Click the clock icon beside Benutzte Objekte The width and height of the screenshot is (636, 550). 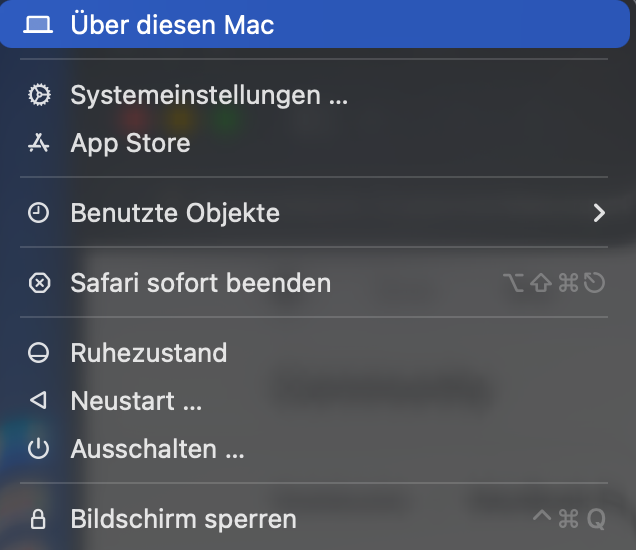point(39,213)
